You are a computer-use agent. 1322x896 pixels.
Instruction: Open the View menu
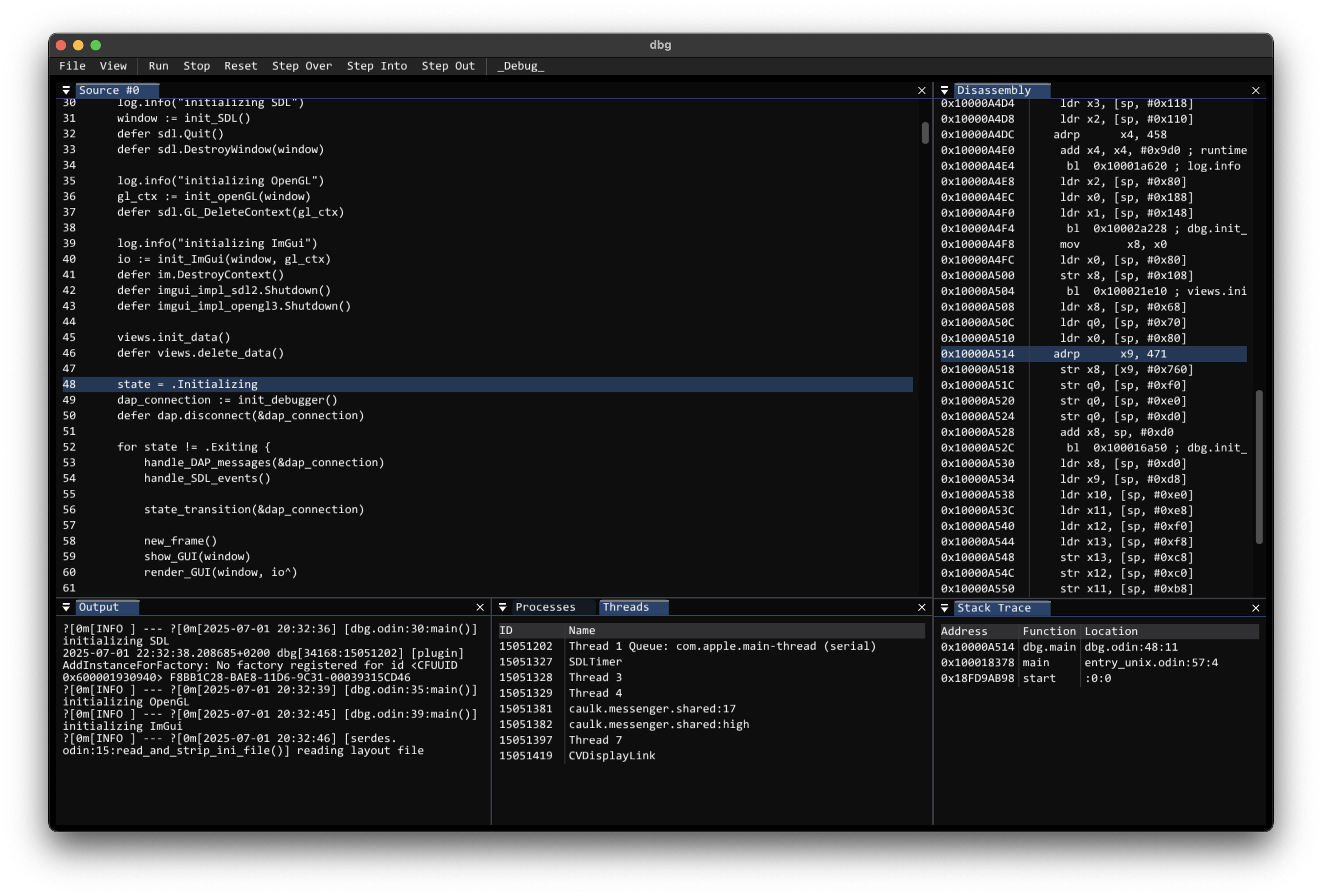click(x=113, y=66)
